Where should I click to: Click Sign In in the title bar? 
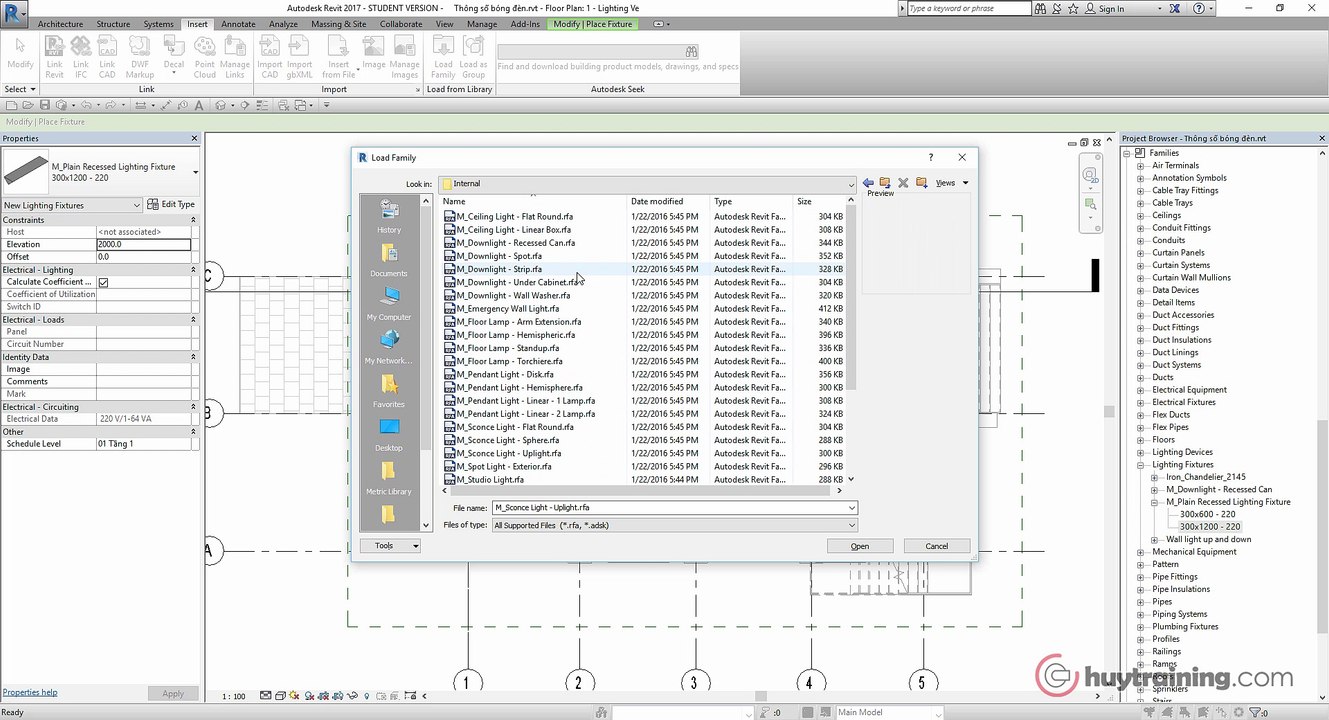click(x=1111, y=9)
